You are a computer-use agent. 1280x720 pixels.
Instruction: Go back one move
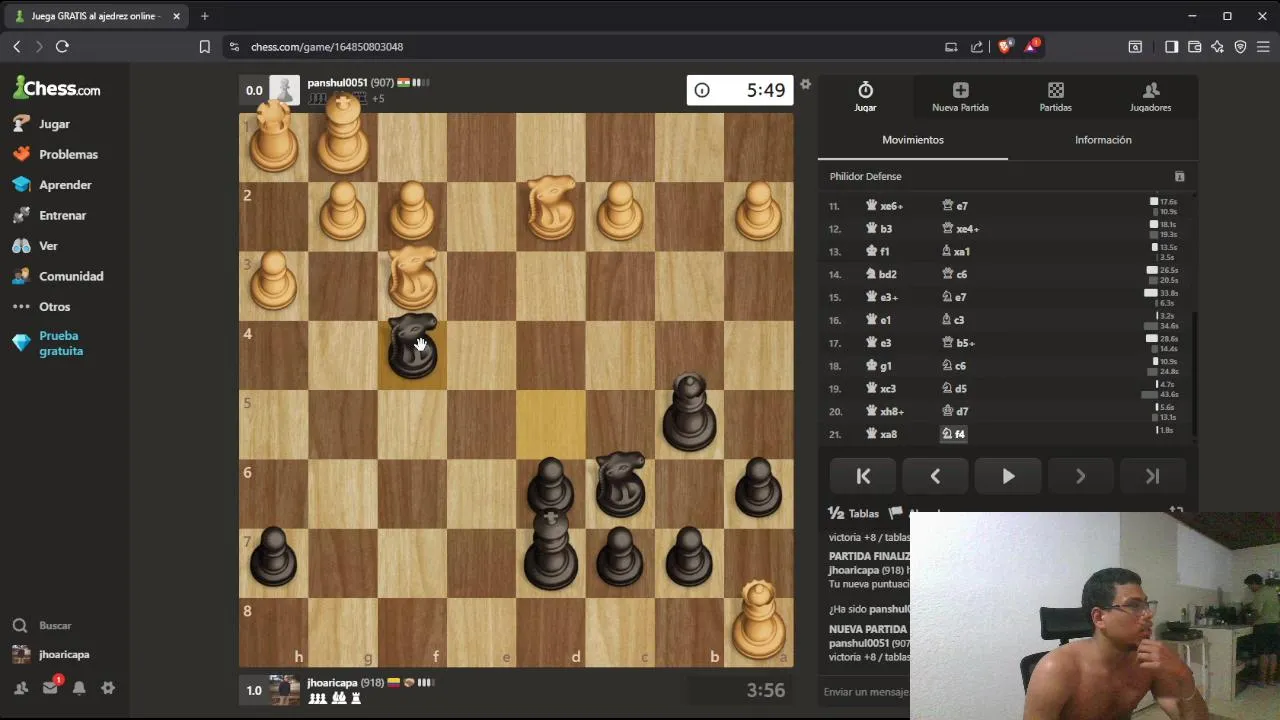pyautogui.click(x=935, y=477)
